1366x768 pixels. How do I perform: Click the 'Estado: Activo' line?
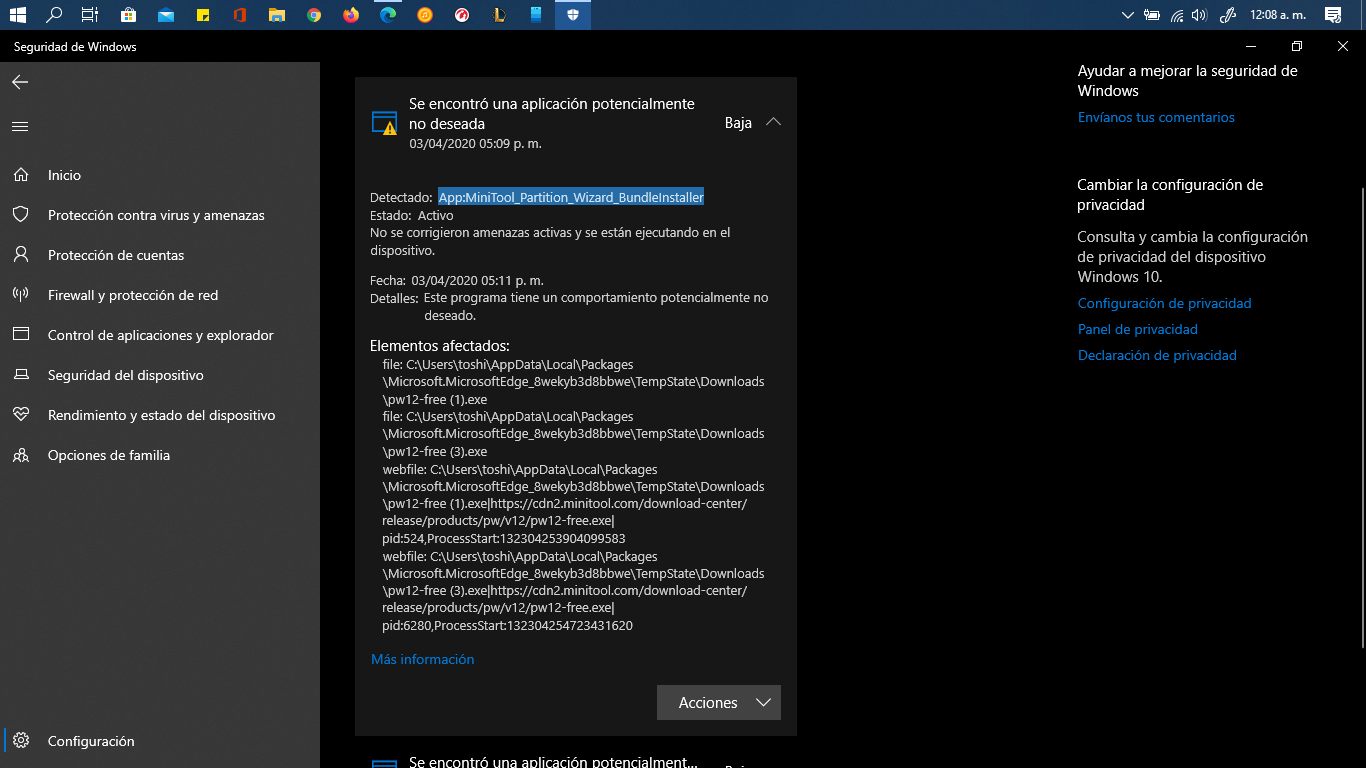click(x=412, y=215)
